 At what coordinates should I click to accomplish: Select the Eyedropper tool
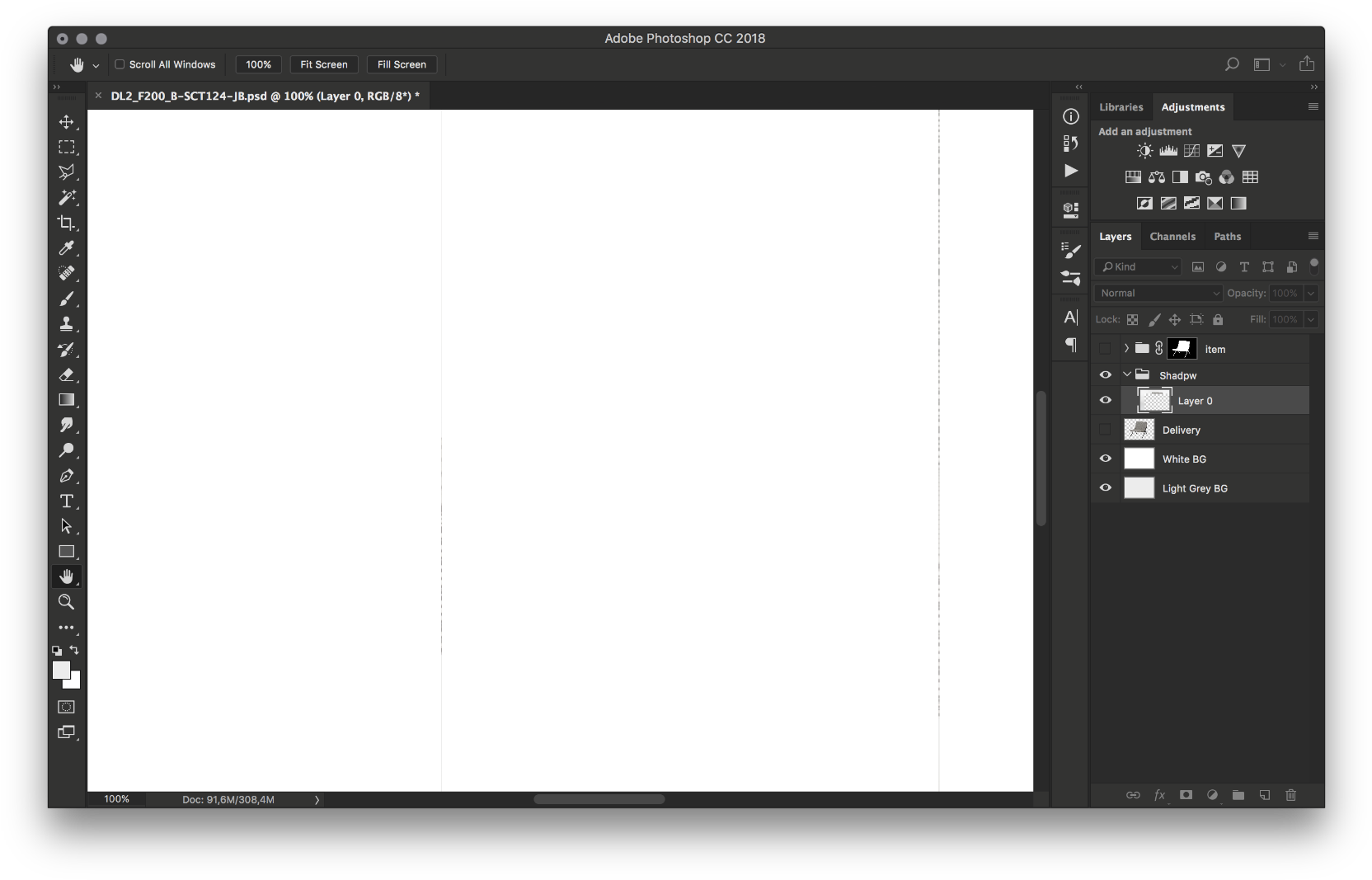67,247
